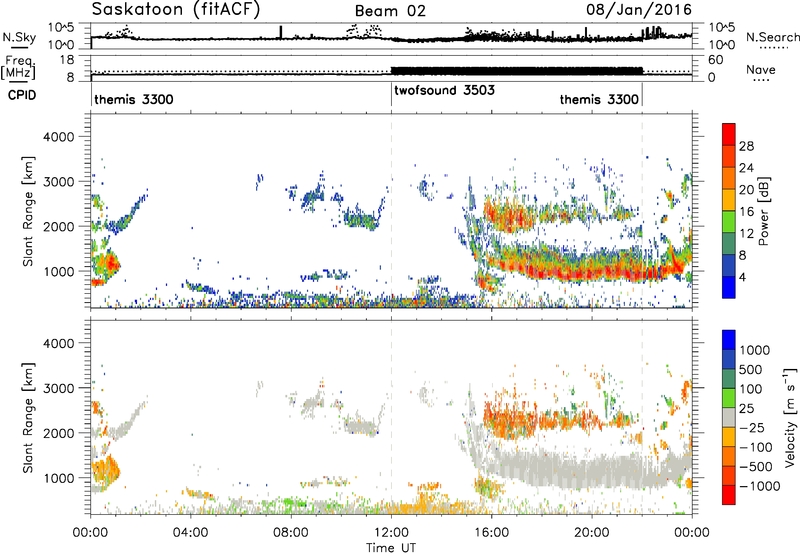Click the title text "Saskatoon (fitACF)"
The width and height of the screenshot is (800, 554).
click(x=176, y=10)
